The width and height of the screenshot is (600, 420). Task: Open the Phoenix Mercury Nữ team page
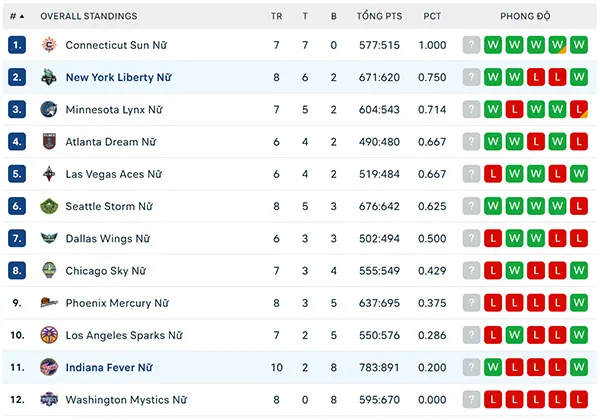click(117, 303)
